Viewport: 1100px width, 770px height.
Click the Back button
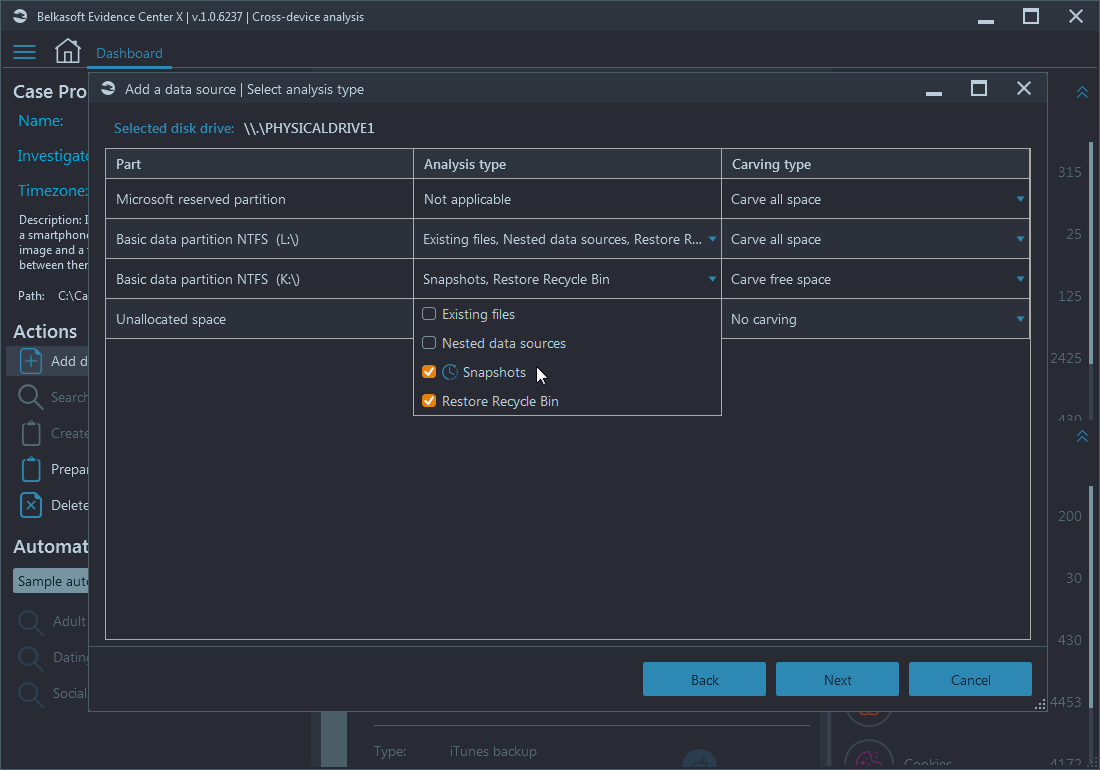[704, 680]
